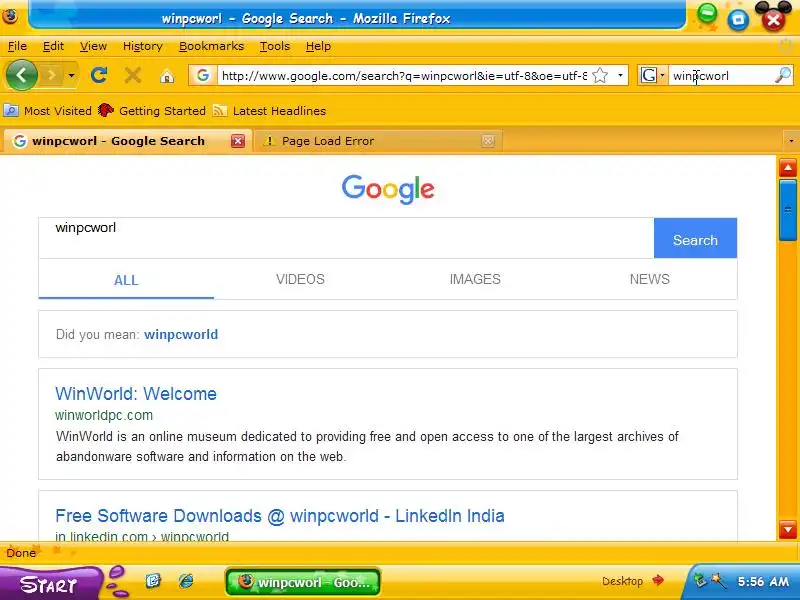The height and width of the screenshot is (600, 800).
Task: Click inside the toolbar search box
Action: [720, 76]
